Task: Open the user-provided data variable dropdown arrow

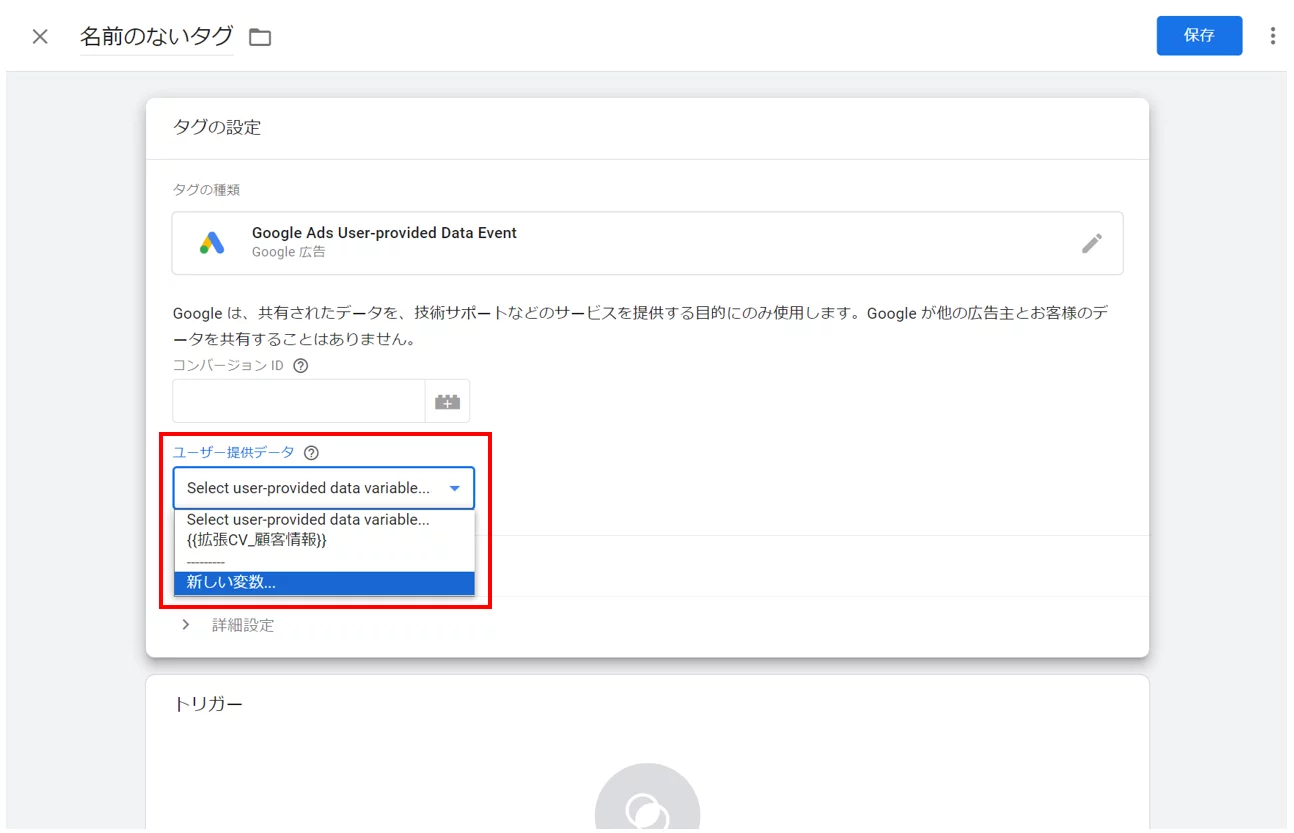Action: click(456, 488)
